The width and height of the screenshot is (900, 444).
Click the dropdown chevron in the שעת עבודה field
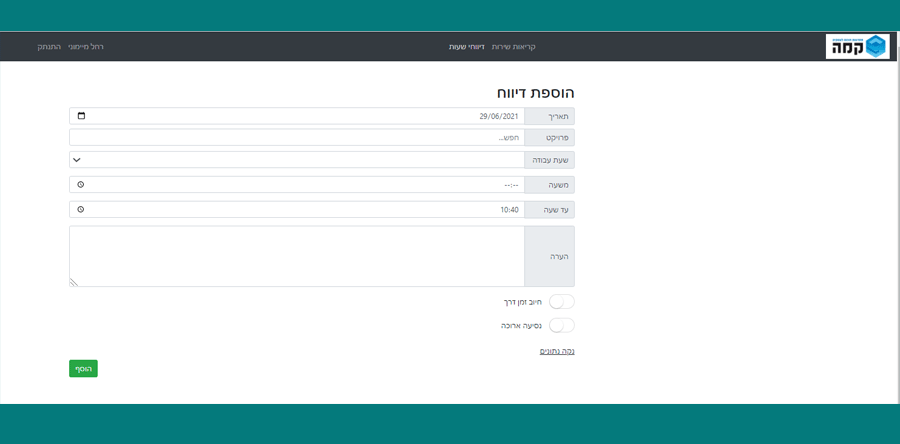click(x=78, y=160)
